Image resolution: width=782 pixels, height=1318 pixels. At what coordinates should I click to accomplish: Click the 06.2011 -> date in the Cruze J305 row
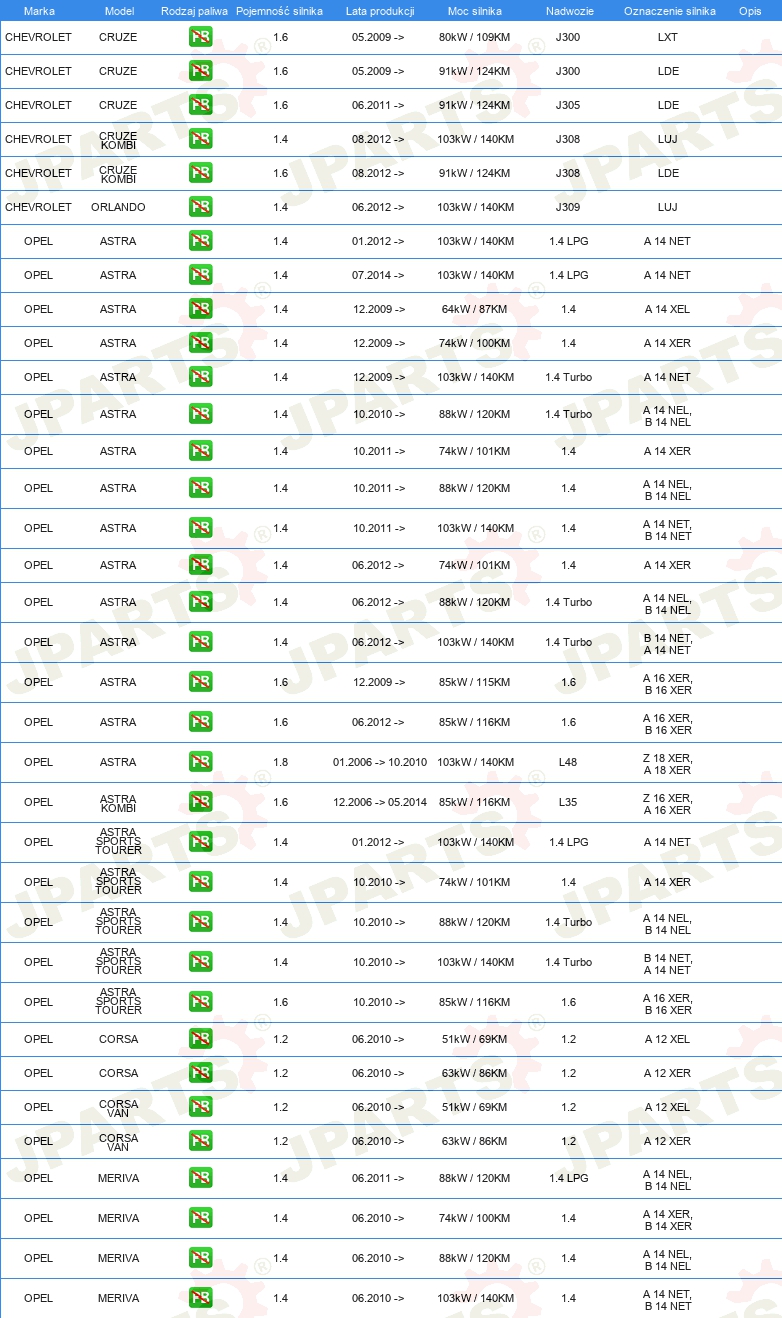pos(379,105)
